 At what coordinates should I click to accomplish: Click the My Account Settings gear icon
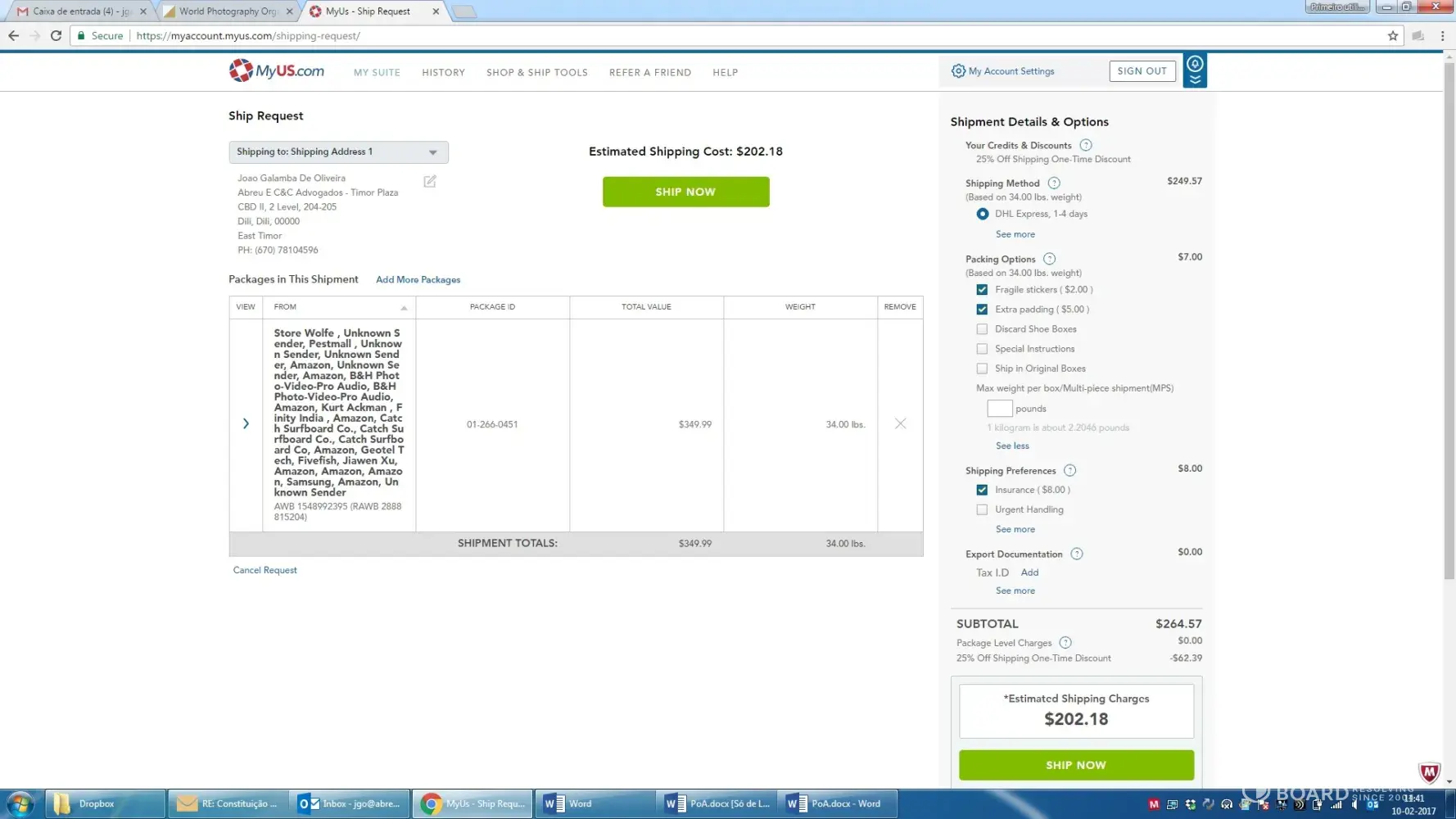click(958, 71)
